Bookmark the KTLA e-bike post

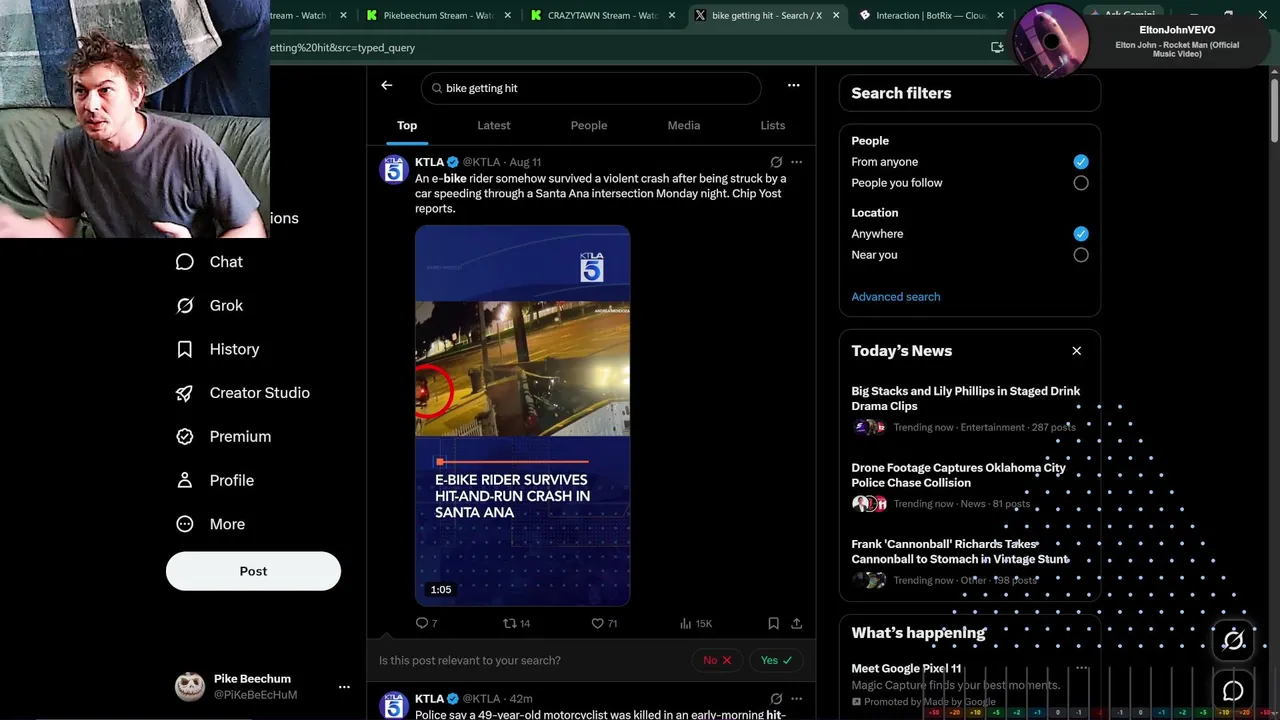[773, 623]
